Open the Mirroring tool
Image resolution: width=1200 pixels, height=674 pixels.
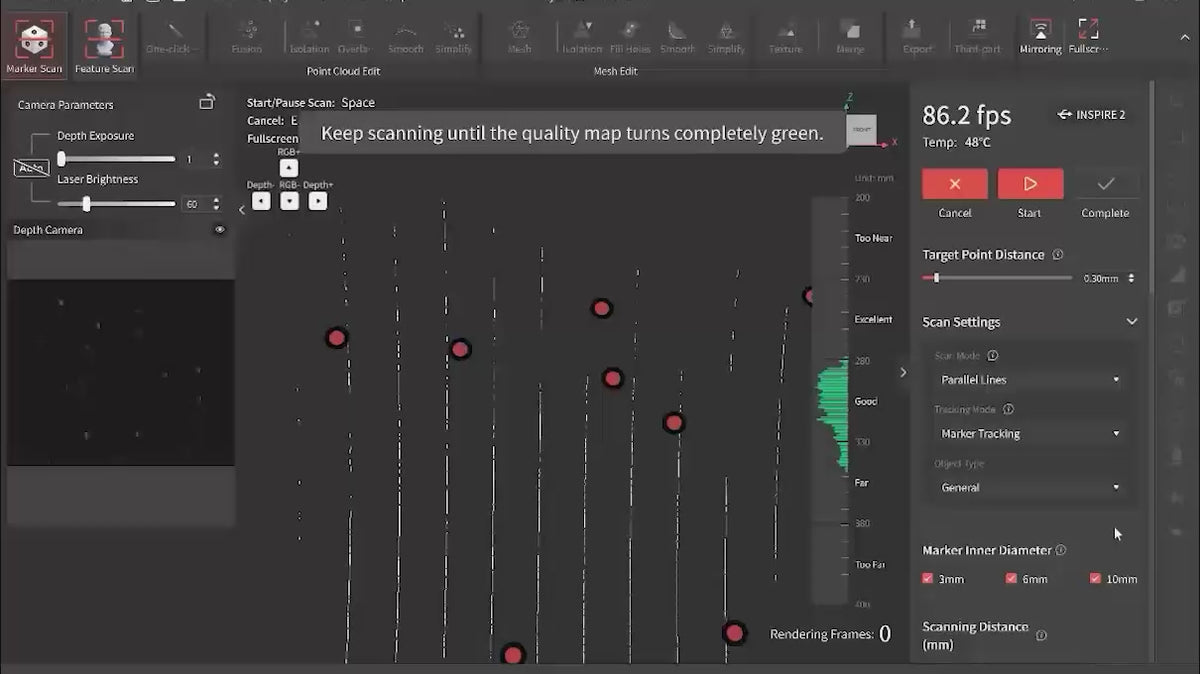tap(1040, 36)
